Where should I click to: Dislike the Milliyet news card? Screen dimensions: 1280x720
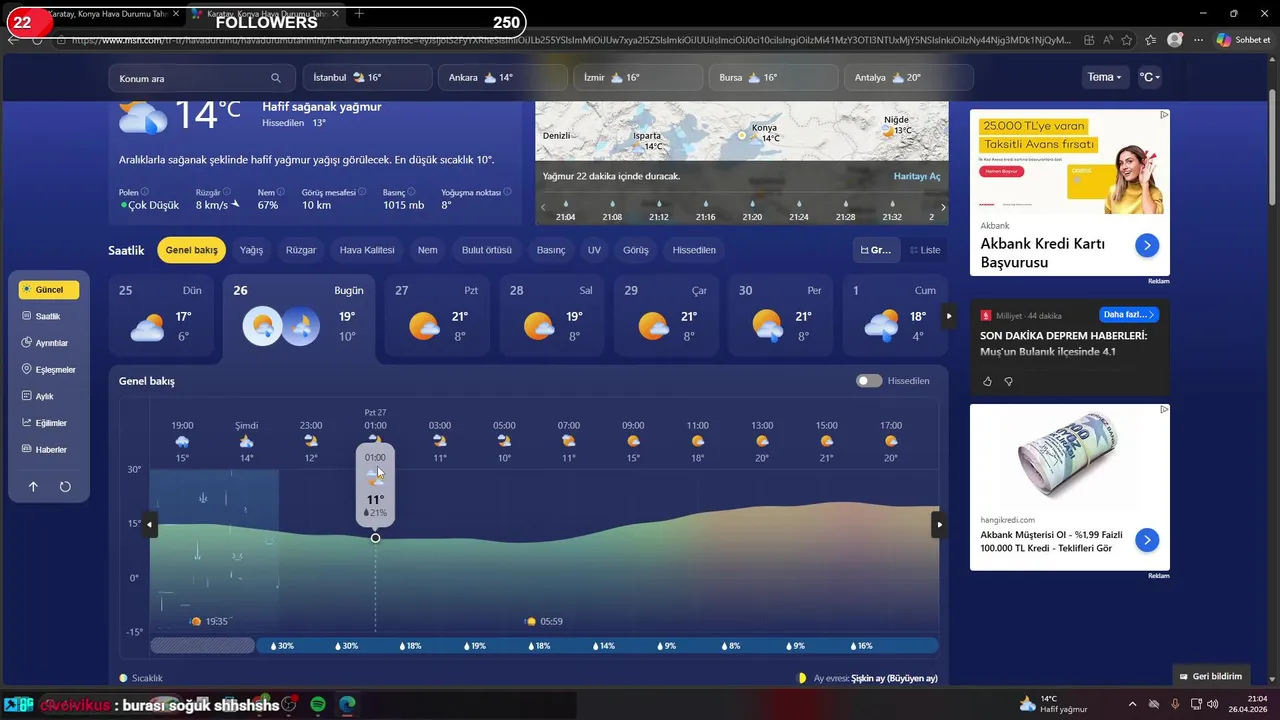[x=1008, y=381]
